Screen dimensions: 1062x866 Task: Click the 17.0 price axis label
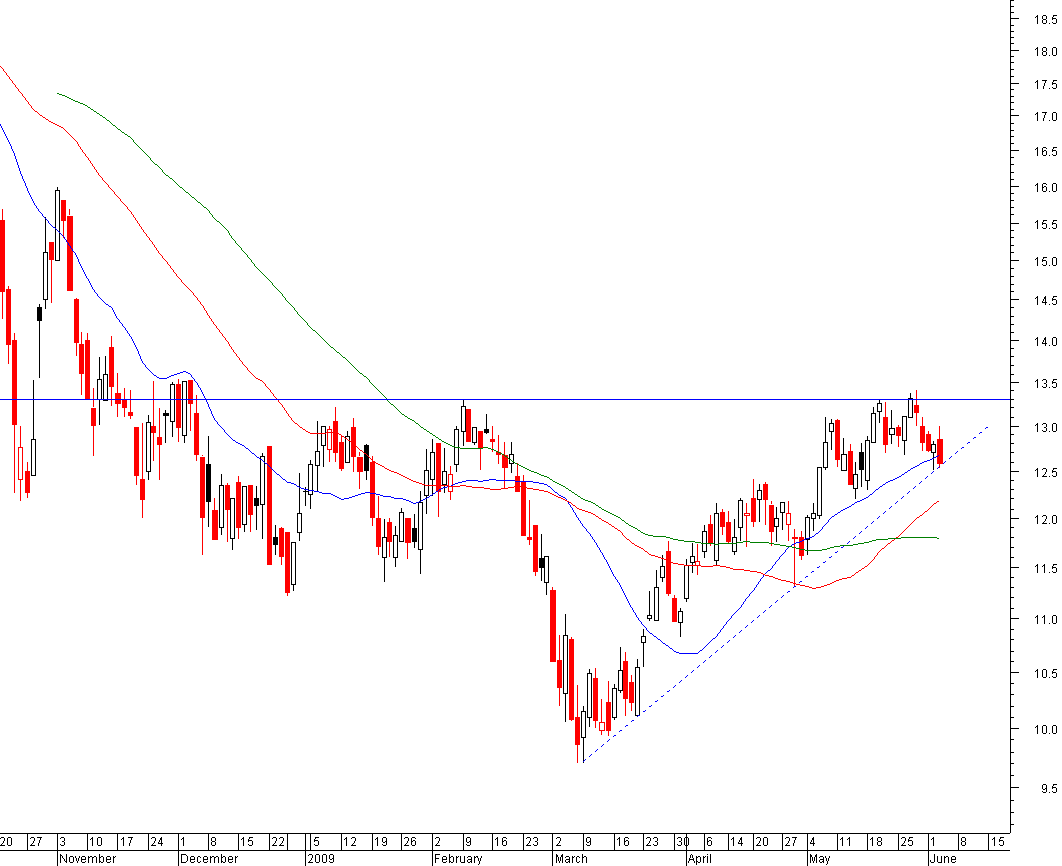pyautogui.click(x=1045, y=117)
